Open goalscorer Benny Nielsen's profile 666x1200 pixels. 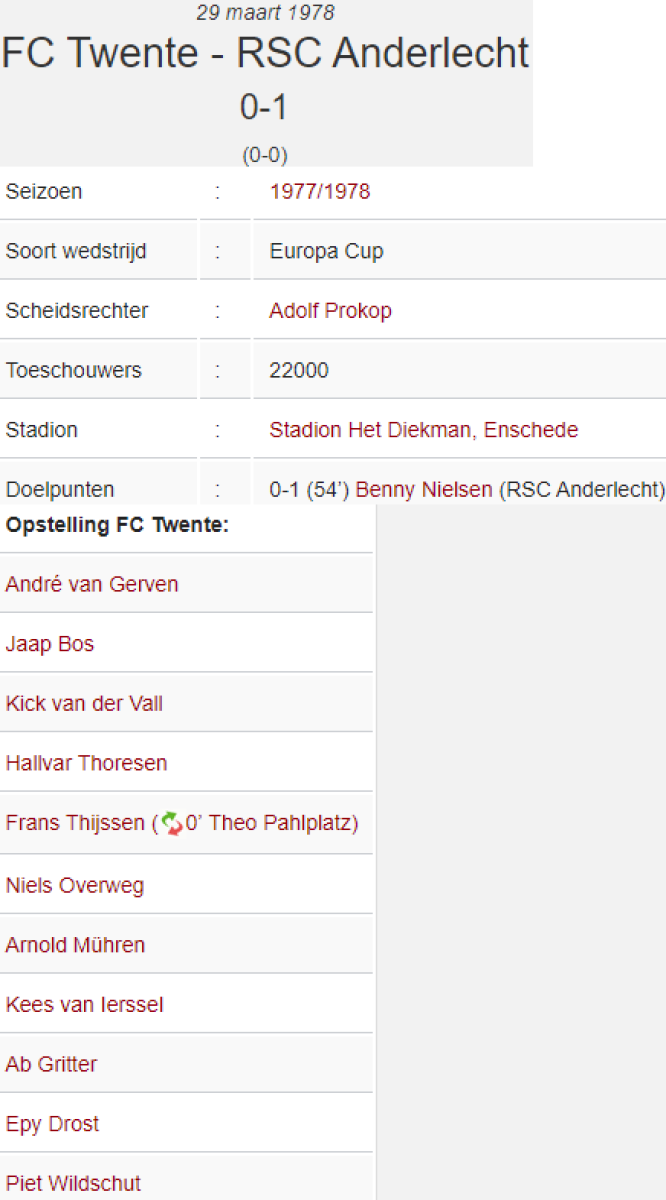pyautogui.click(x=424, y=490)
